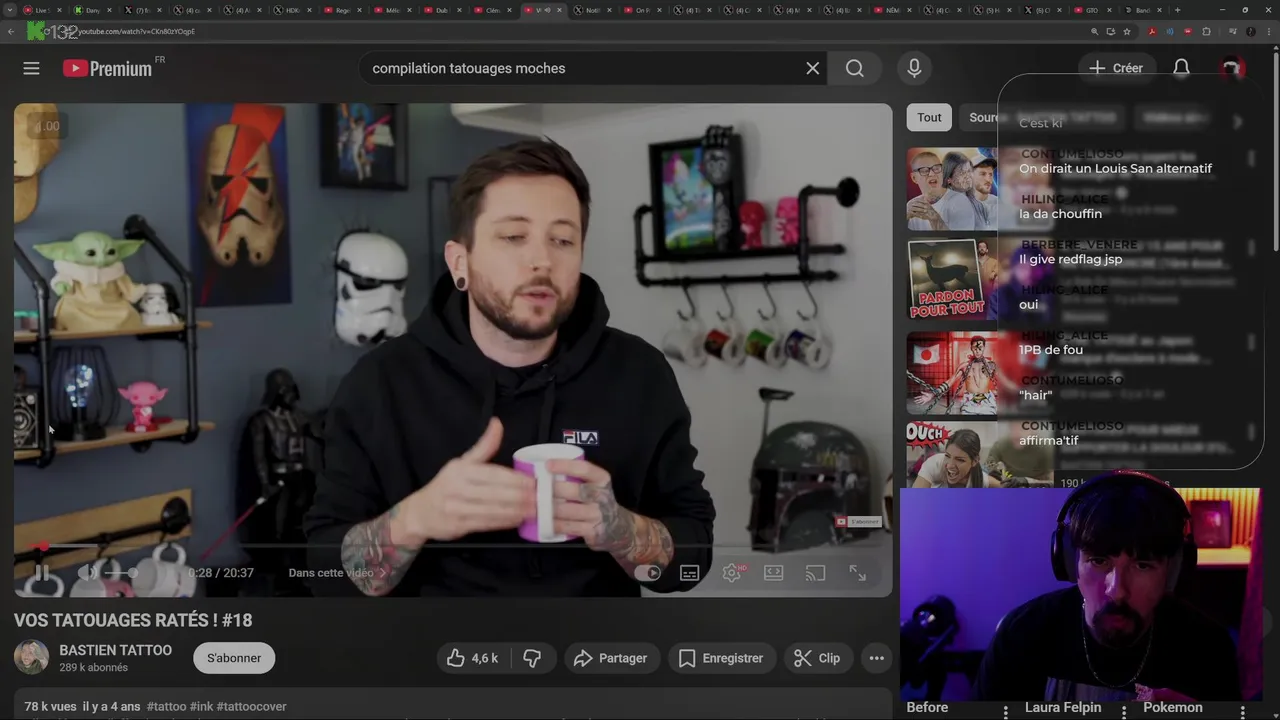Clear the search query with the X
The height and width of the screenshot is (720, 1280).
812,68
